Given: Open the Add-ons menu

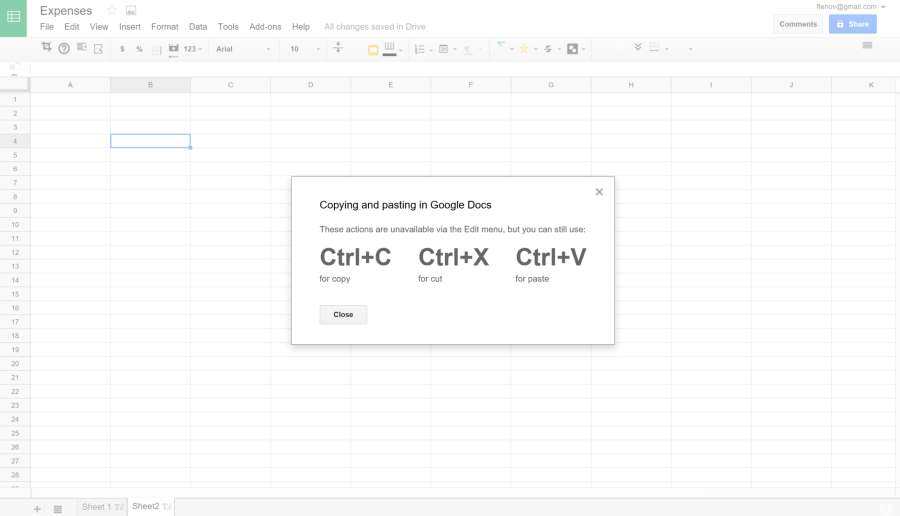Looking at the screenshot, I should (x=265, y=27).
